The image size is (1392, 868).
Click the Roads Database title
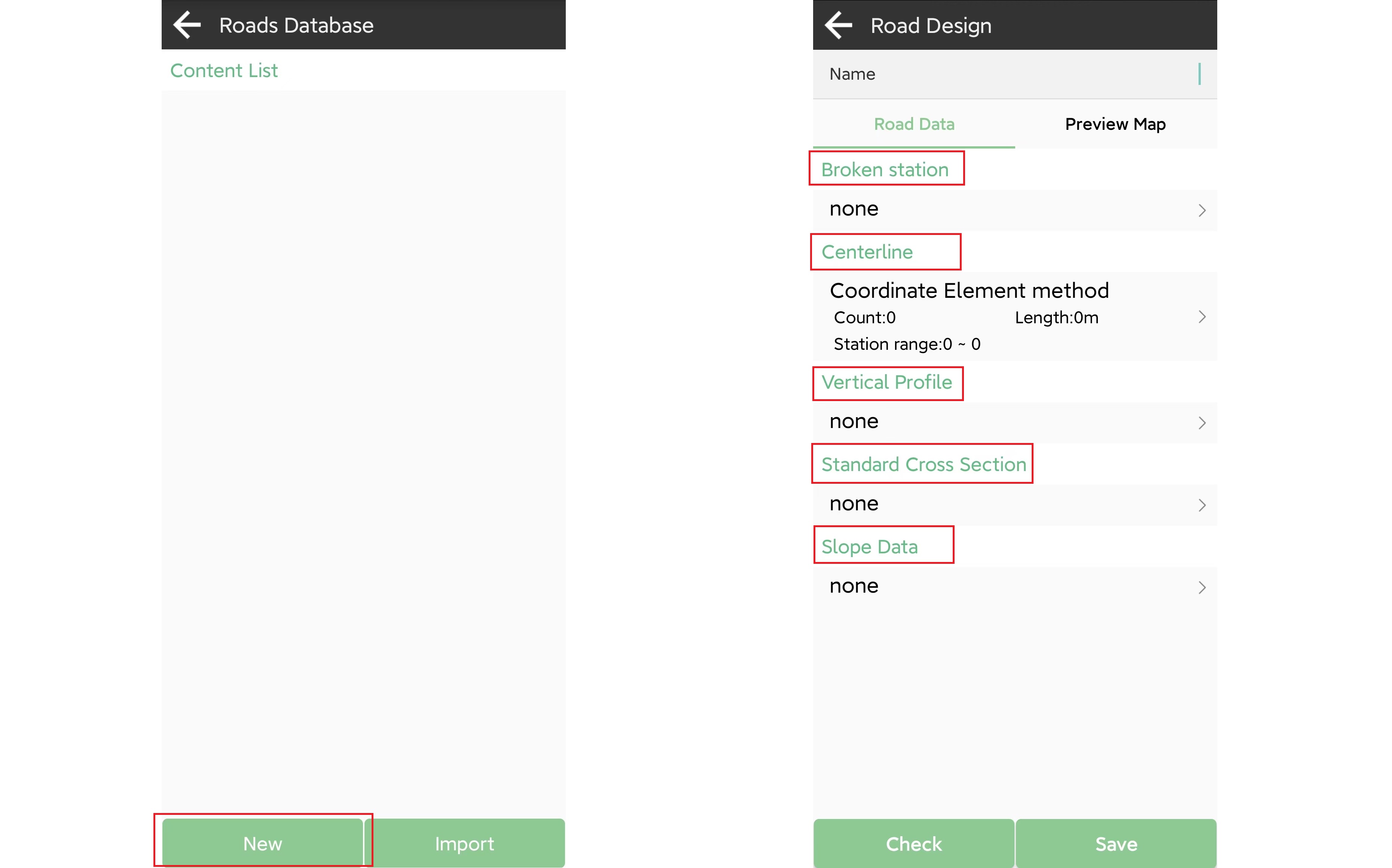(296, 25)
